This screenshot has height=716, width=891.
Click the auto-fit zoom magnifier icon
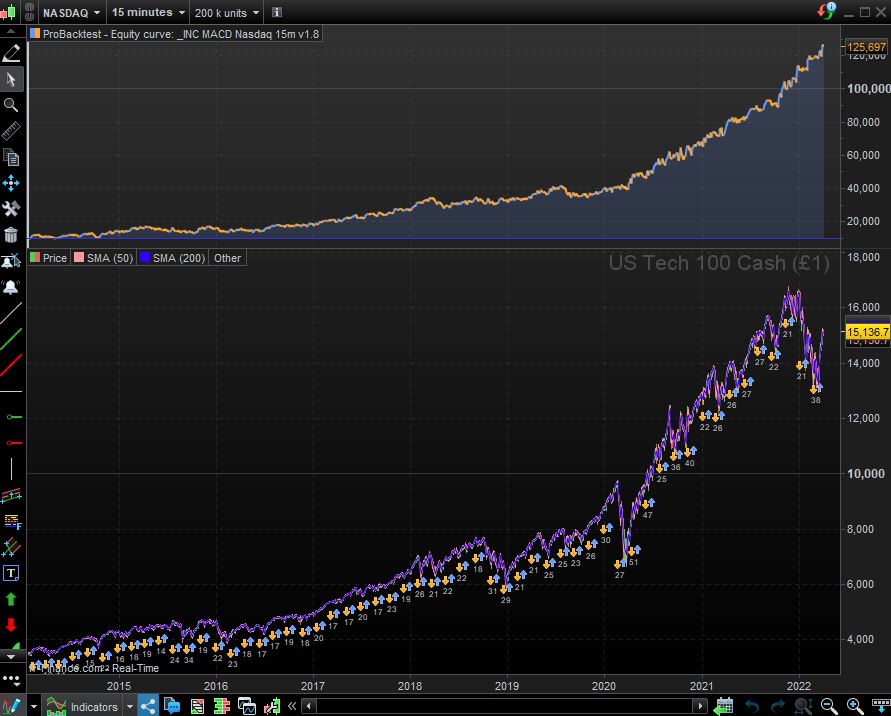coord(803,707)
